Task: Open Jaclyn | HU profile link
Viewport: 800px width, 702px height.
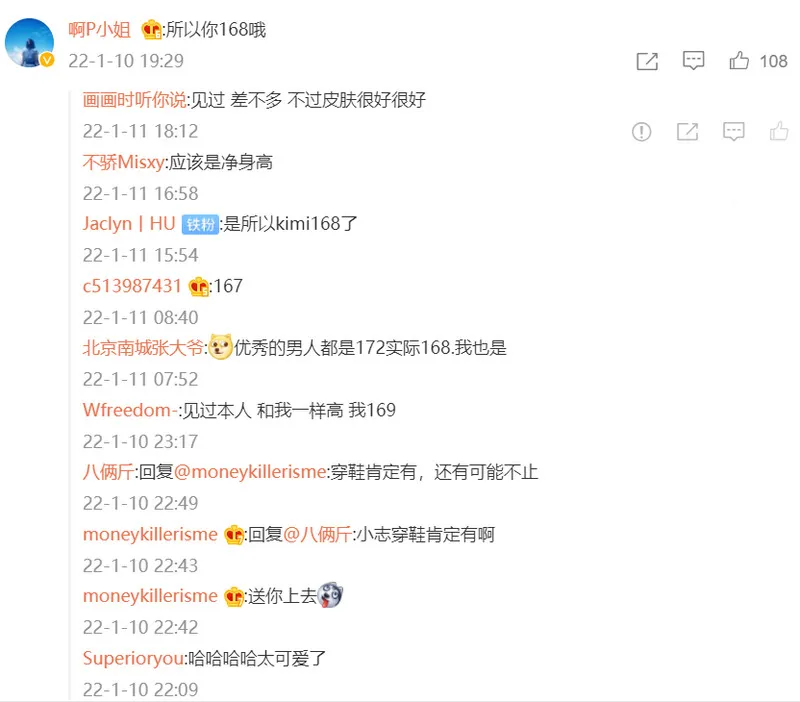Action: coord(129,223)
